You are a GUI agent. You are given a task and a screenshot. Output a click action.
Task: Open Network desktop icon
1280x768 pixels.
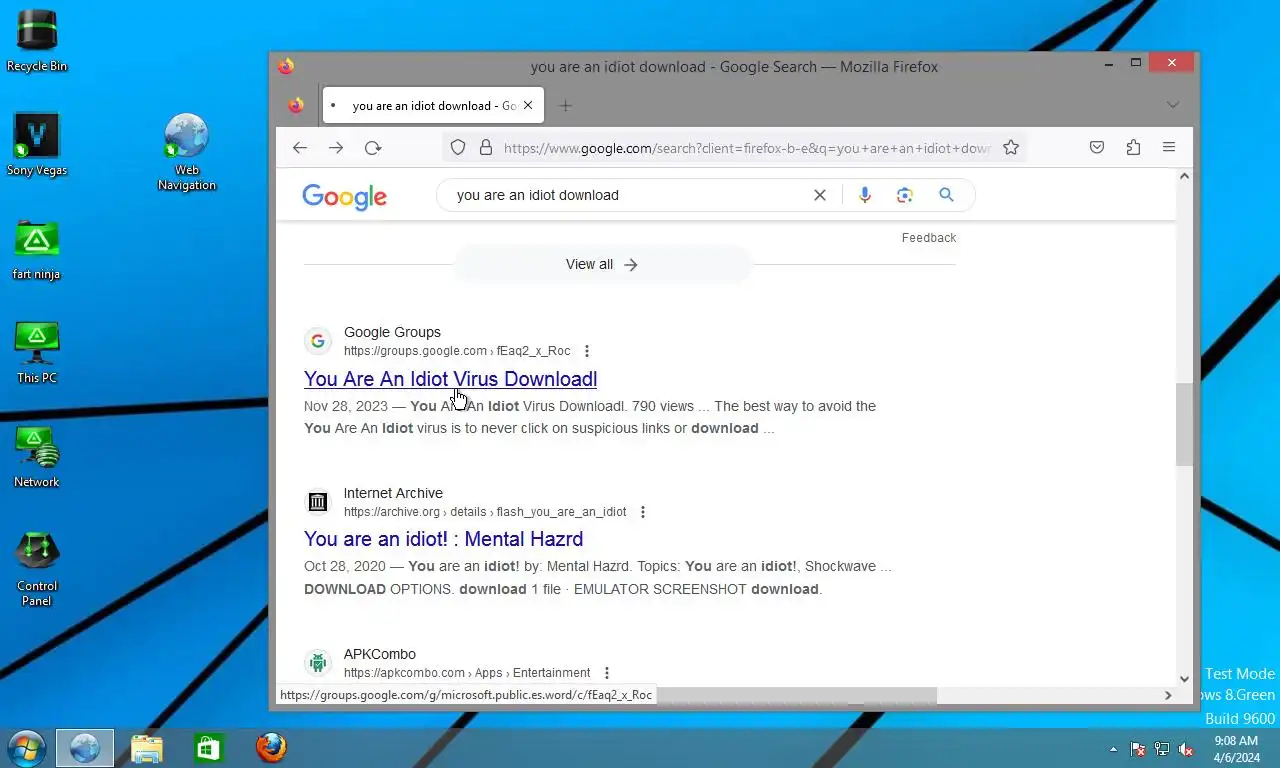(x=37, y=457)
